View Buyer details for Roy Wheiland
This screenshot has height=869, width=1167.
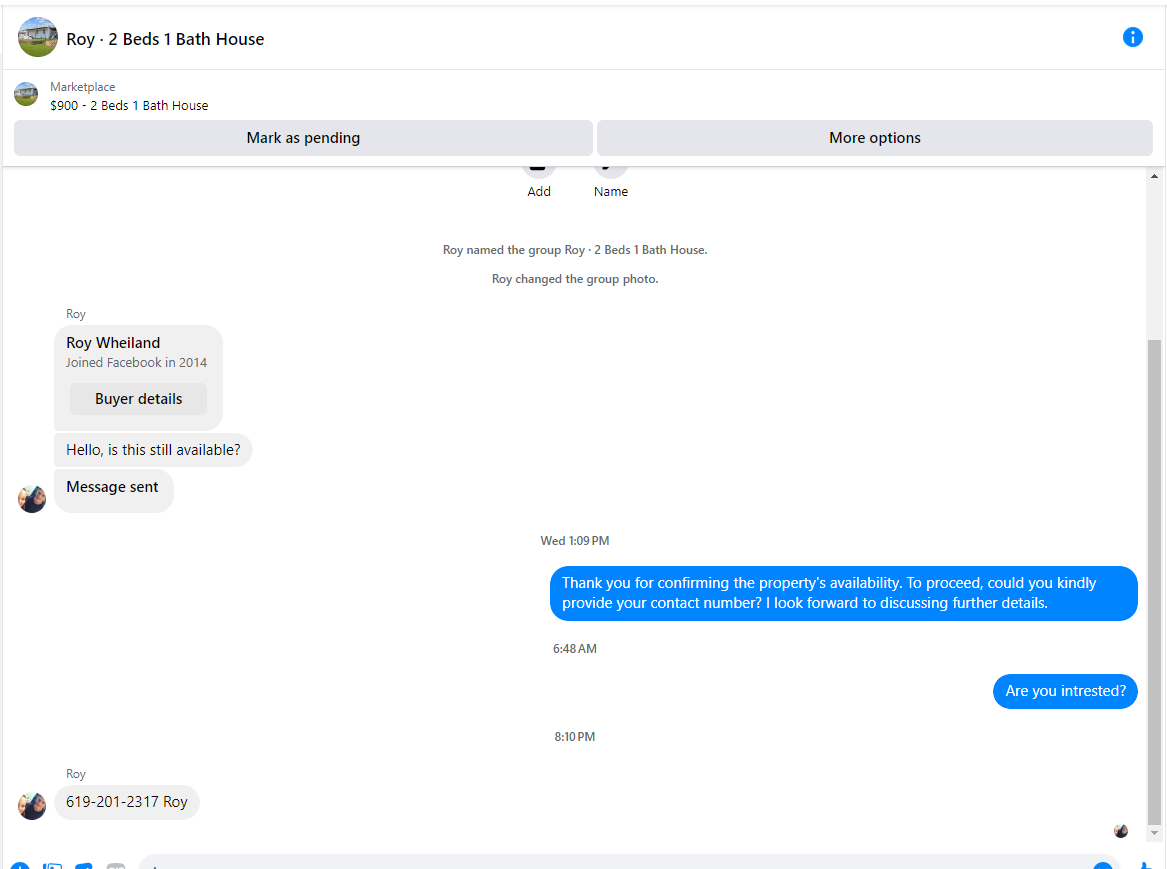[x=138, y=399]
